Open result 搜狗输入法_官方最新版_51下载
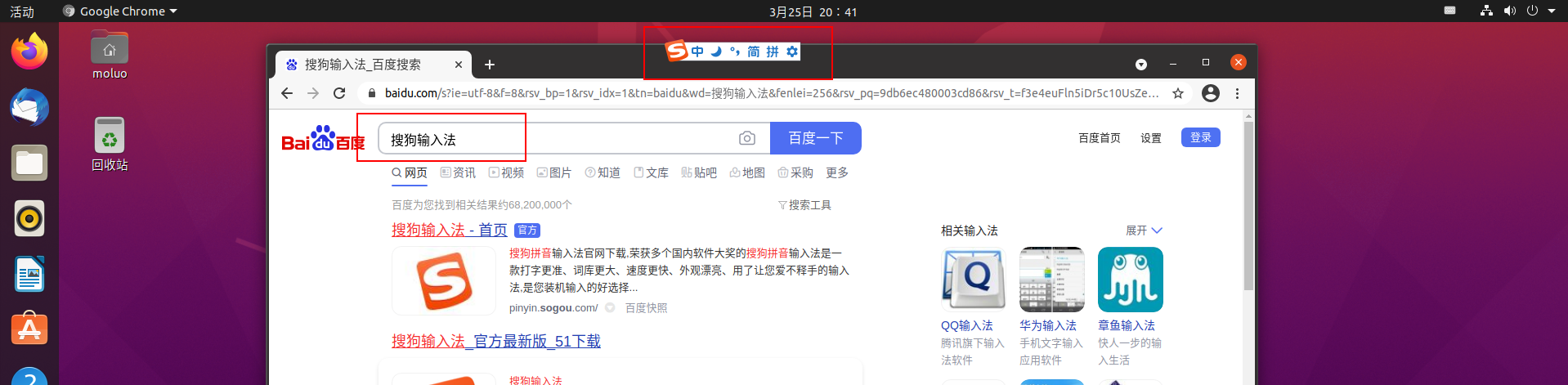This screenshot has width=1568, height=385. click(x=496, y=341)
